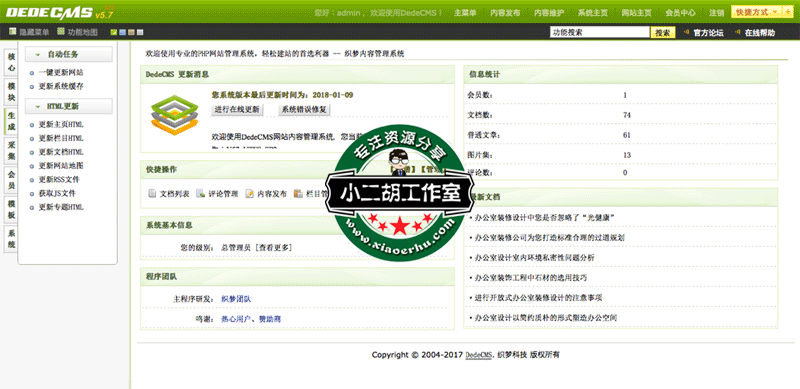800x389 pixels.
Task: Open the 功能地图 function map icon
Action: pyautogui.click(x=61, y=32)
